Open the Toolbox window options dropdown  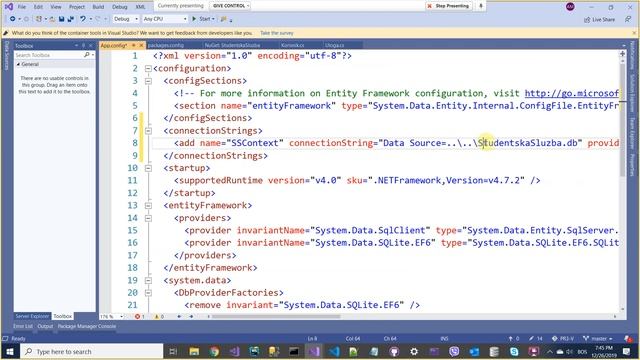click(76, 46)
